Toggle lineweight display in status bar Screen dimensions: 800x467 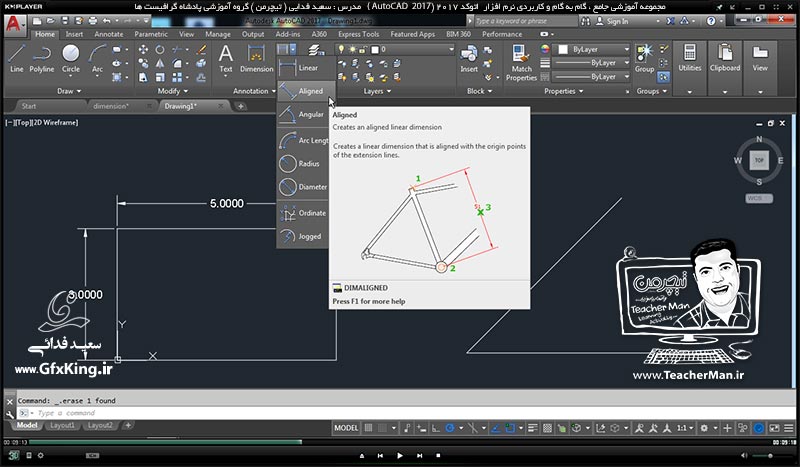(533, 428)
